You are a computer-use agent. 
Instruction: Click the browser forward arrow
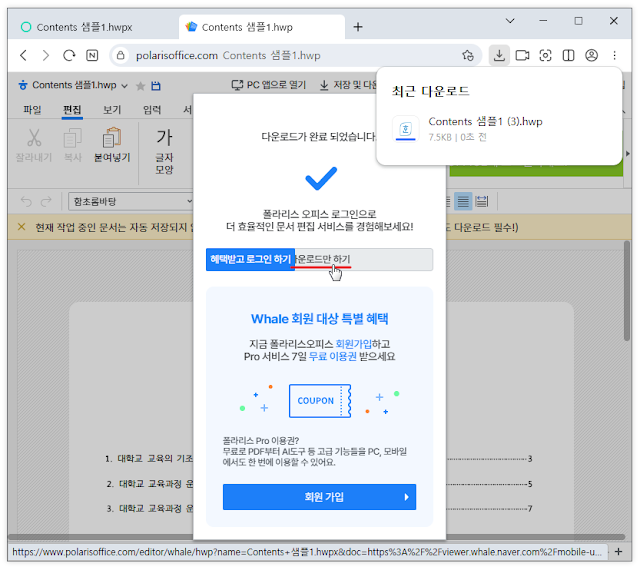coord(46,55)
